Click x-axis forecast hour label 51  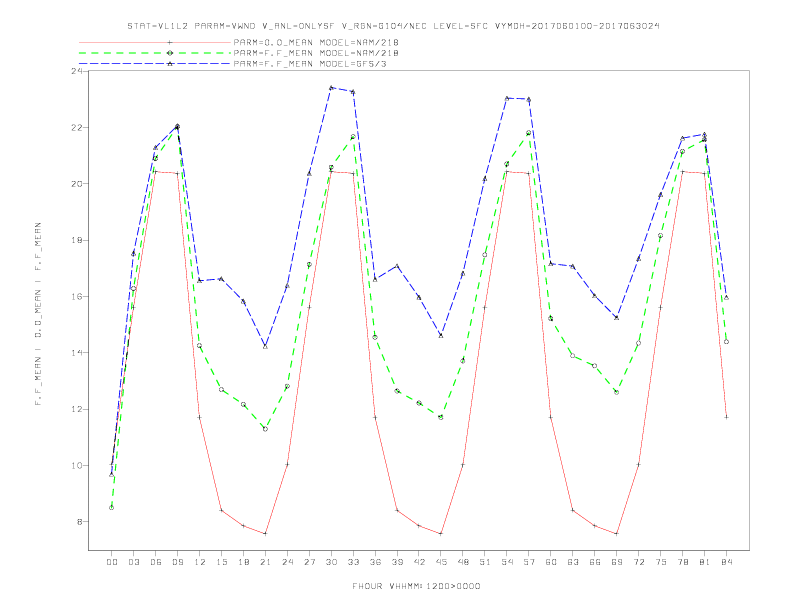(485, 562)
